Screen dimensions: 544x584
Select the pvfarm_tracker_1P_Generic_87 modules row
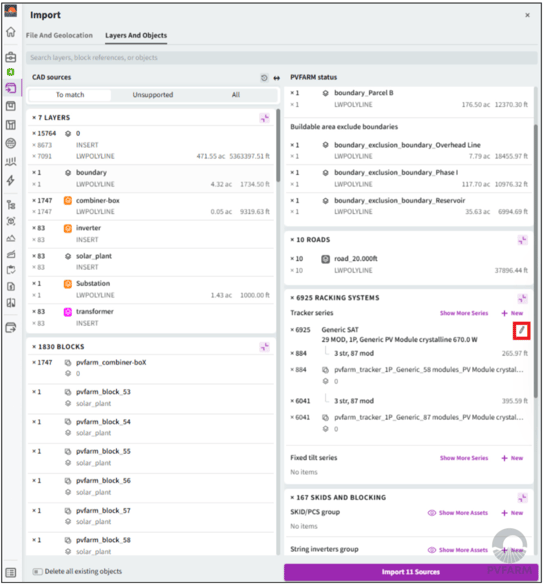[x=408, y=423]
